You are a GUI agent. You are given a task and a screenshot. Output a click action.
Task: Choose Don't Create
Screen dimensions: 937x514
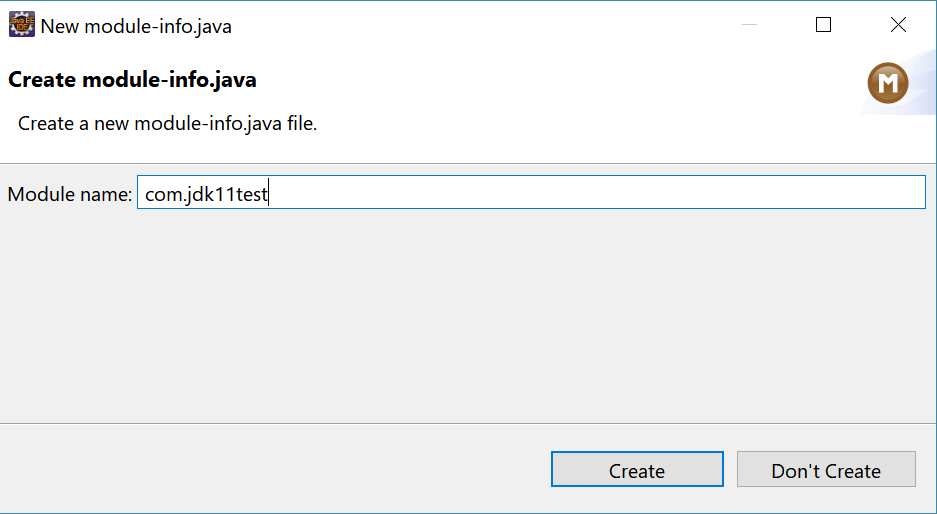tap(826, 469)
